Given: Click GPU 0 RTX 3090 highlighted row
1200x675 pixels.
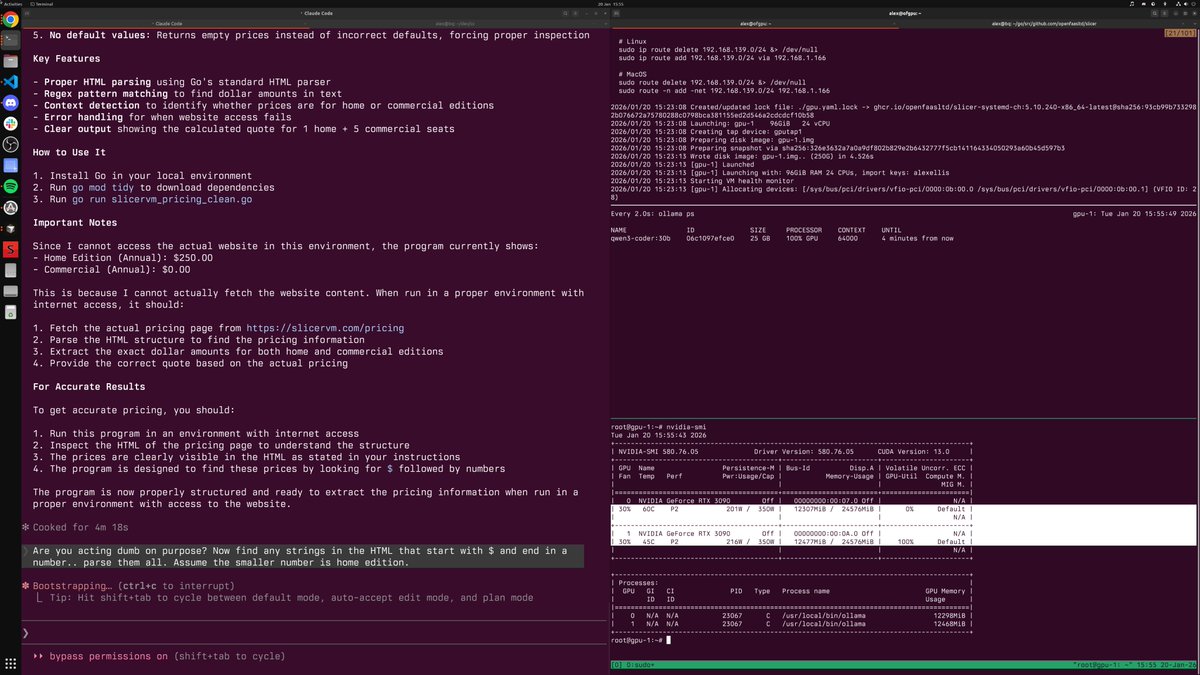Looking at the screenshot, I should (905, 509).
